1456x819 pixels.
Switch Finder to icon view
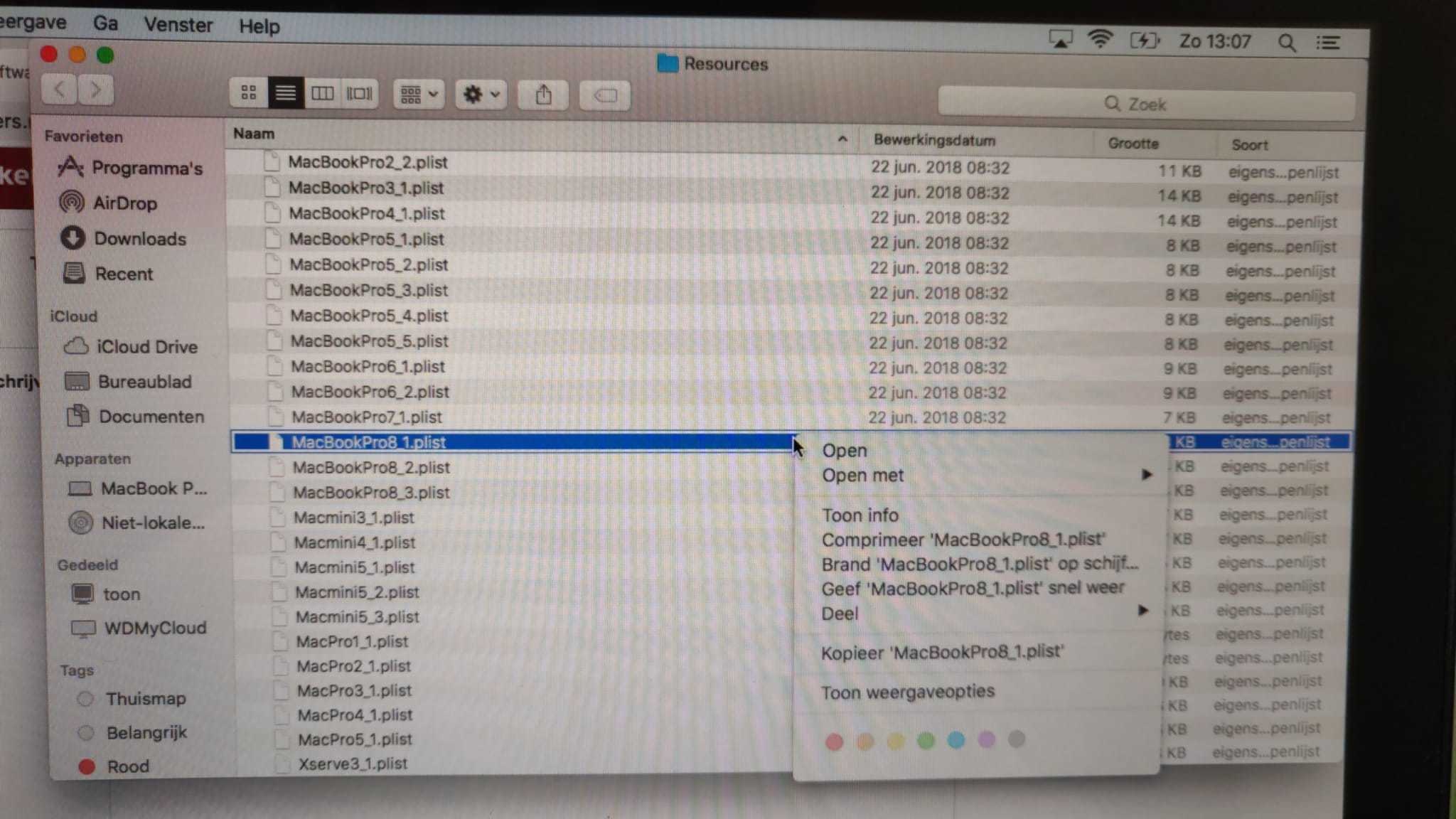pos(249,93)
